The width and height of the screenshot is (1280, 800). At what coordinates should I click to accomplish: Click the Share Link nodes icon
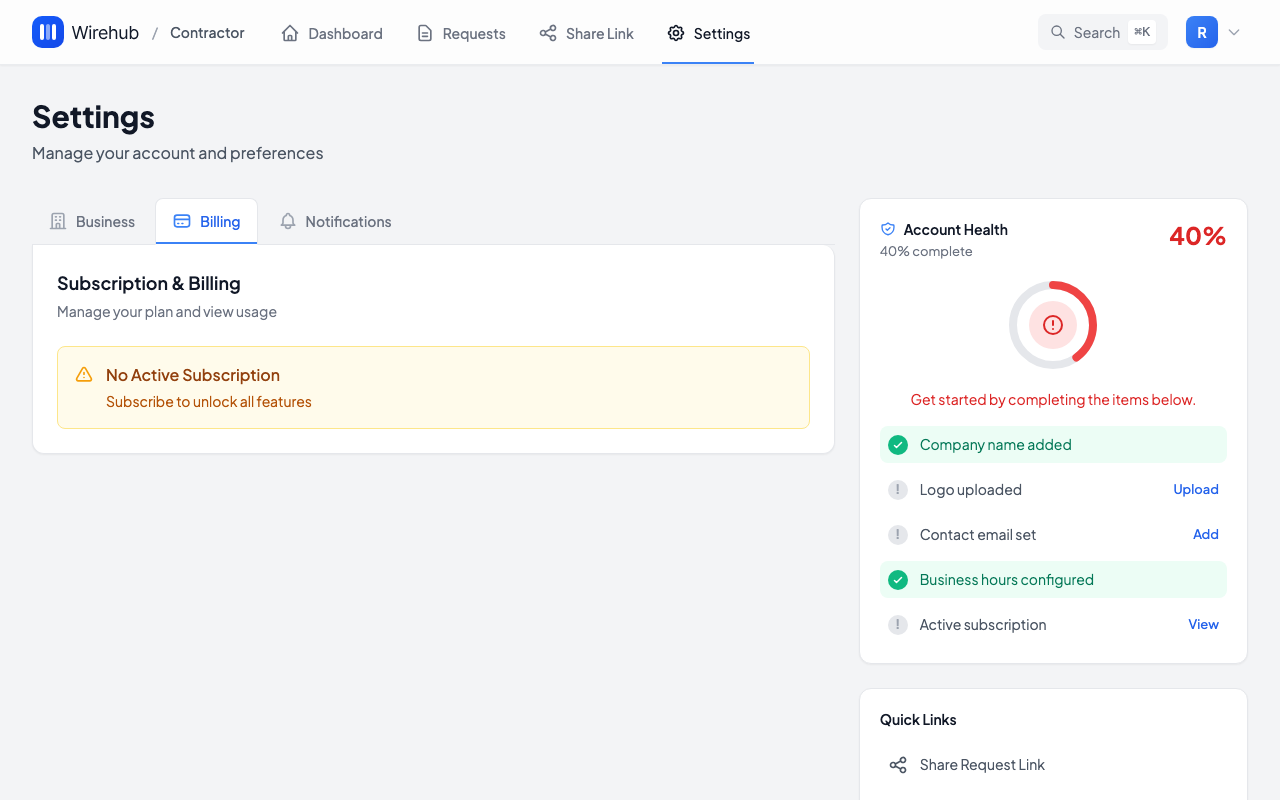point(548,33)
